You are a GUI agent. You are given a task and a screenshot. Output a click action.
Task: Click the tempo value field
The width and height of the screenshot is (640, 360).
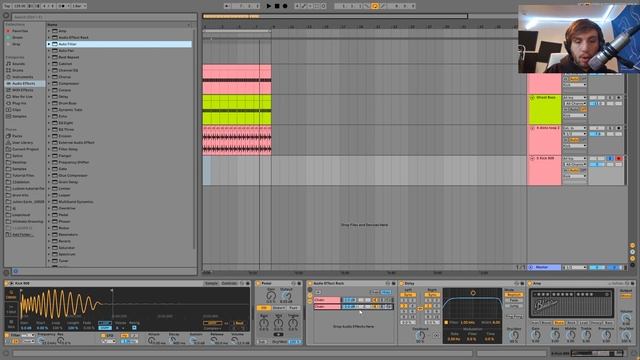click(19, 6)
